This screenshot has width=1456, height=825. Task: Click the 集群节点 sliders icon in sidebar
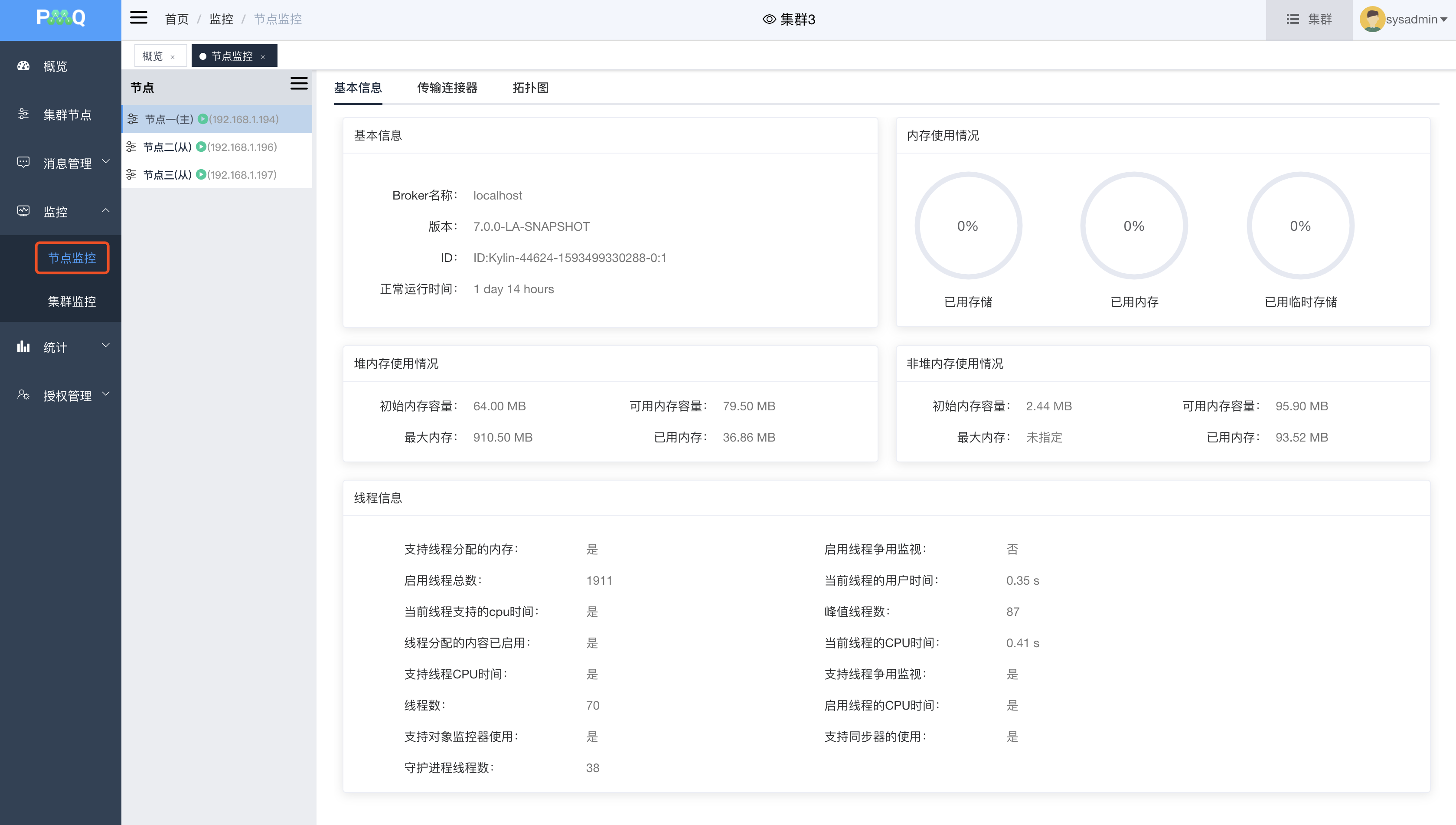point(23,115)
